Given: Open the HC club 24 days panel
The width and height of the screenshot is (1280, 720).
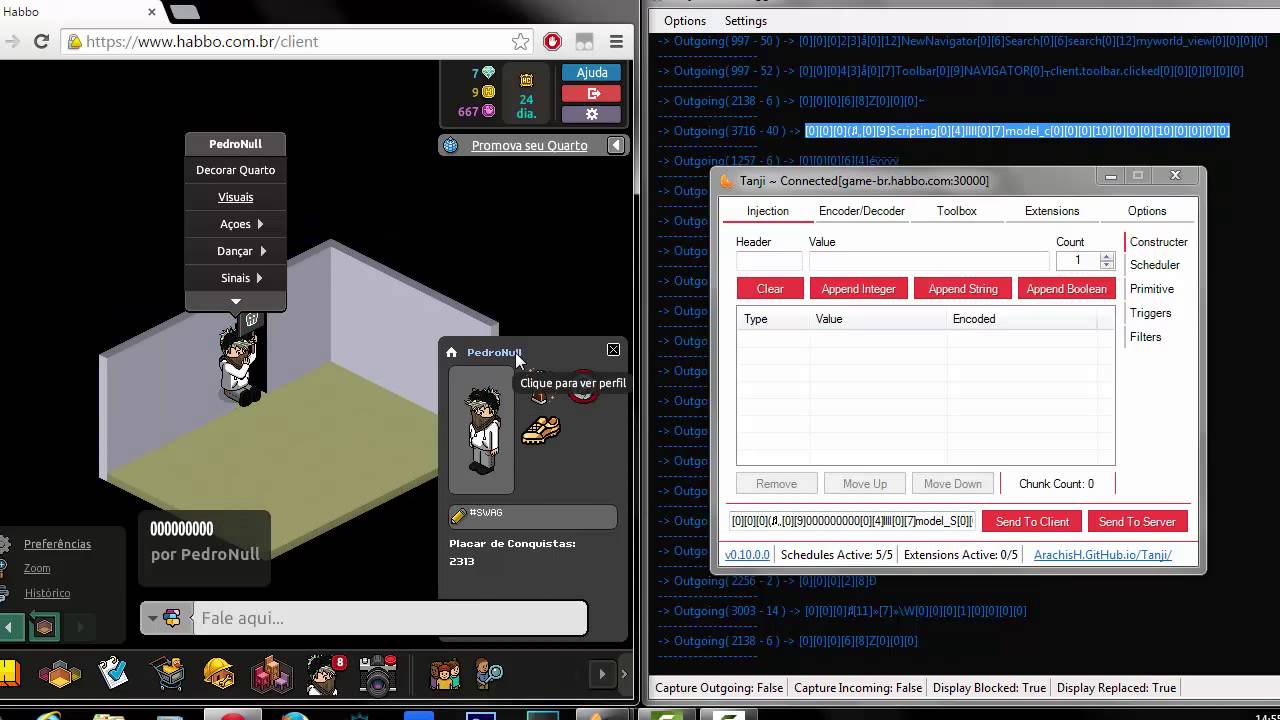Looking at the screenshot, I should click(526, 92).
